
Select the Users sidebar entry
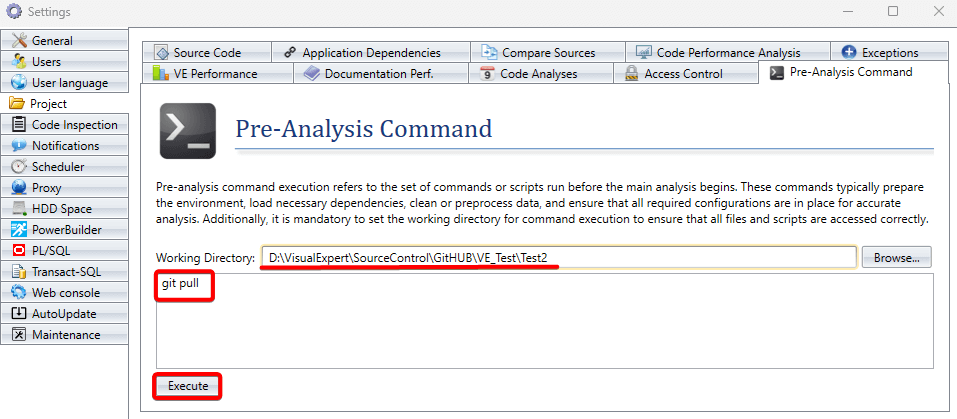point(64,62)
